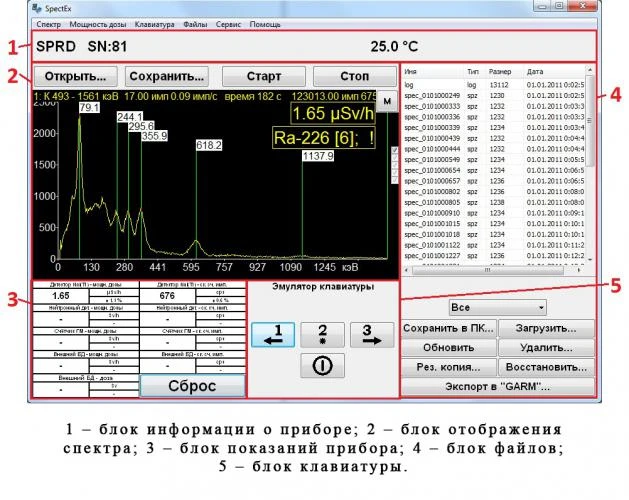Click keypad emulator button 1 with left arrow
The height and width of the screenshot is (500, 629).
pos(273,335)
